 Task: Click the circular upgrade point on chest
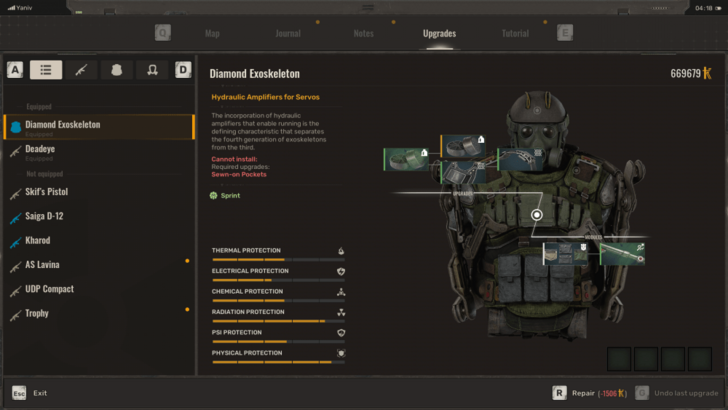pyautogui.click(x=537, y=215)
